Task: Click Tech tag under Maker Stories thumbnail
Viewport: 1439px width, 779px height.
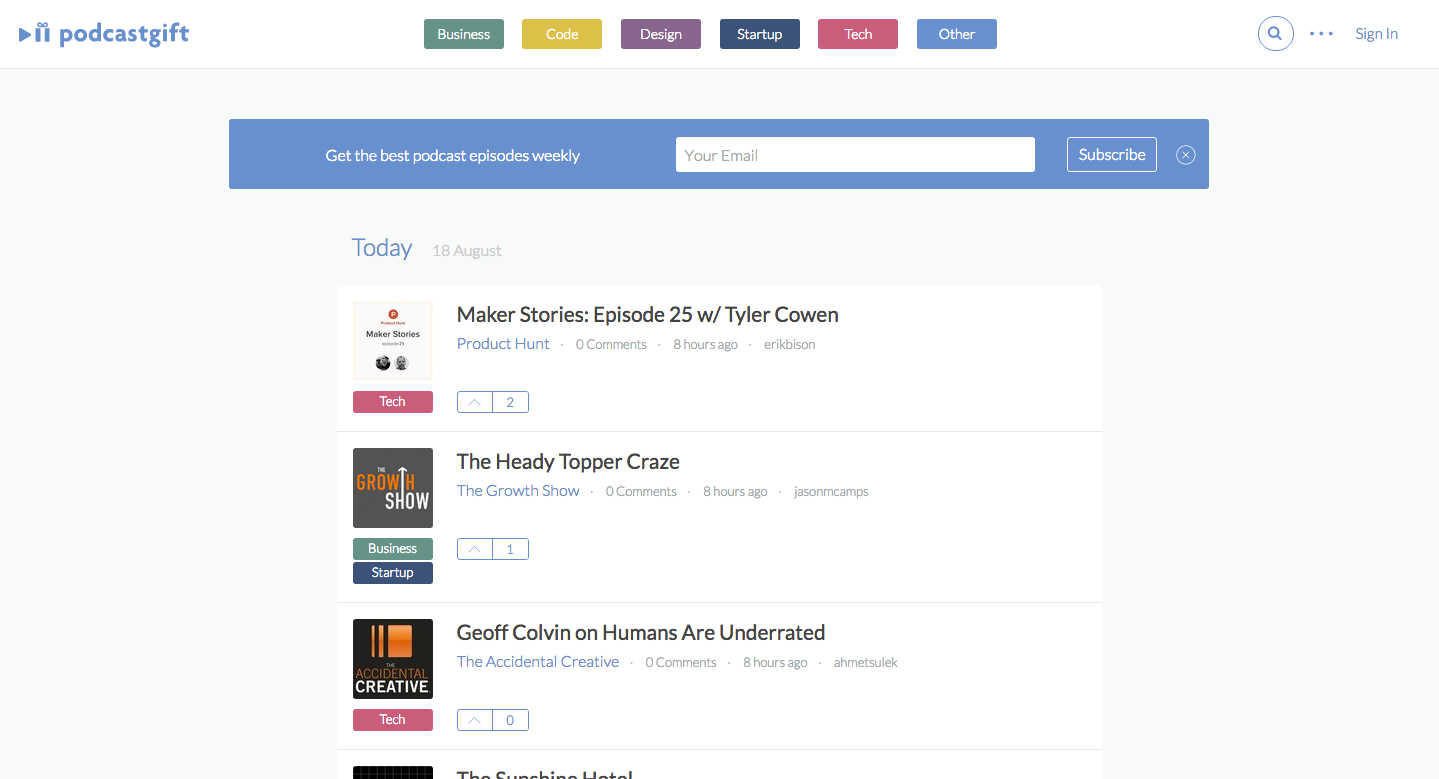Action: 393,402
